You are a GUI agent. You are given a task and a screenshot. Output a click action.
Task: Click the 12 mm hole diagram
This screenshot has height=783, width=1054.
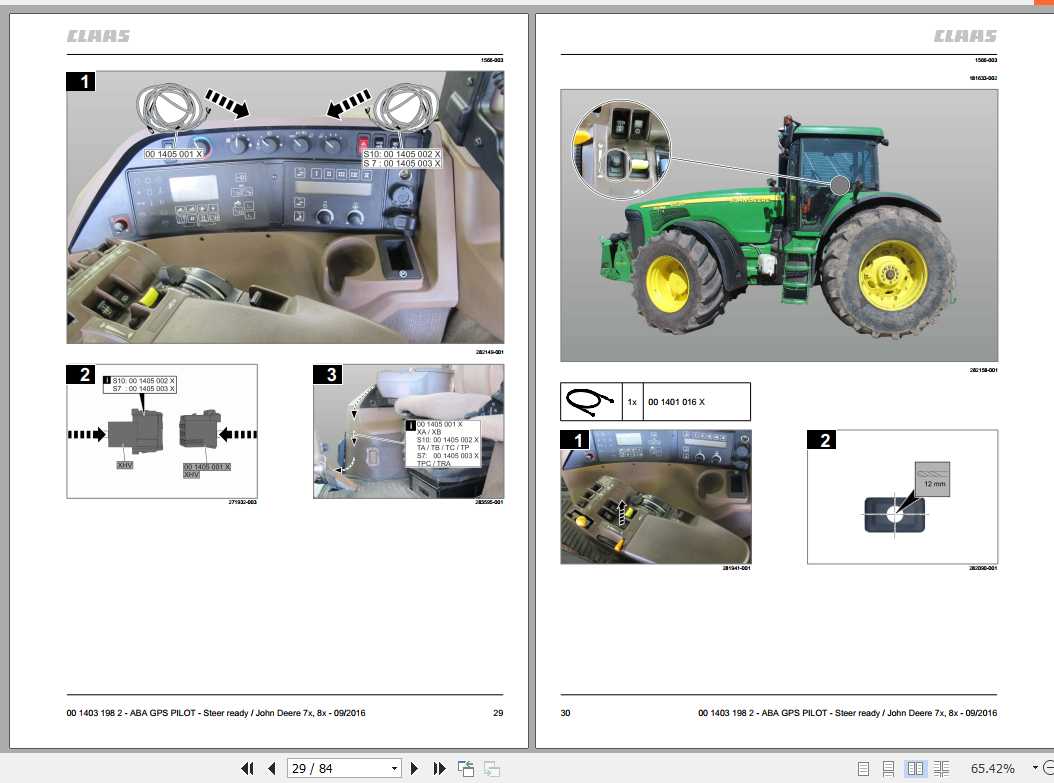(x=903, y=497)
